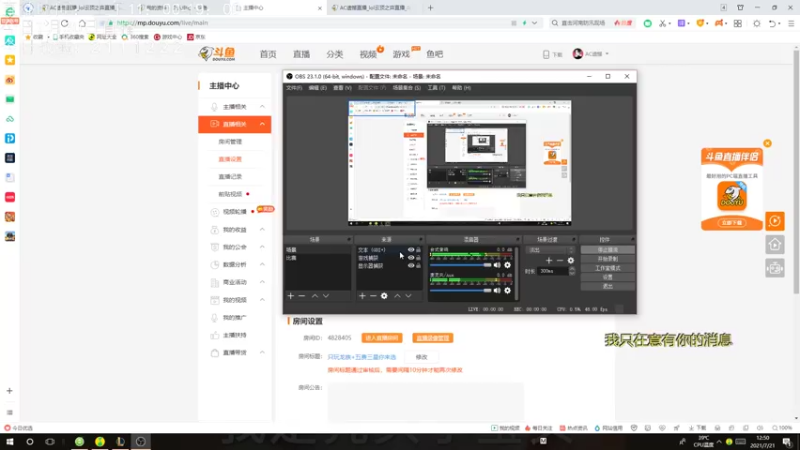
Task: Toggle visibility of the 显示器捕获 source
Action: tap(411, 266)
